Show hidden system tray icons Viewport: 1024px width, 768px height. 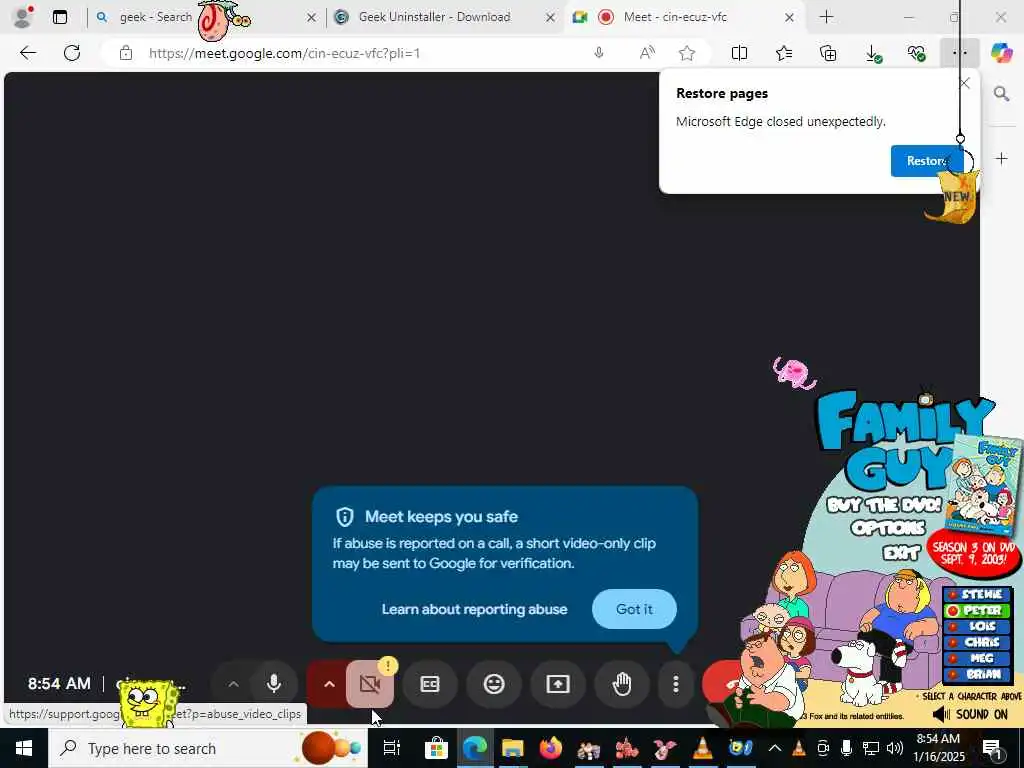[x=775, y=748]
